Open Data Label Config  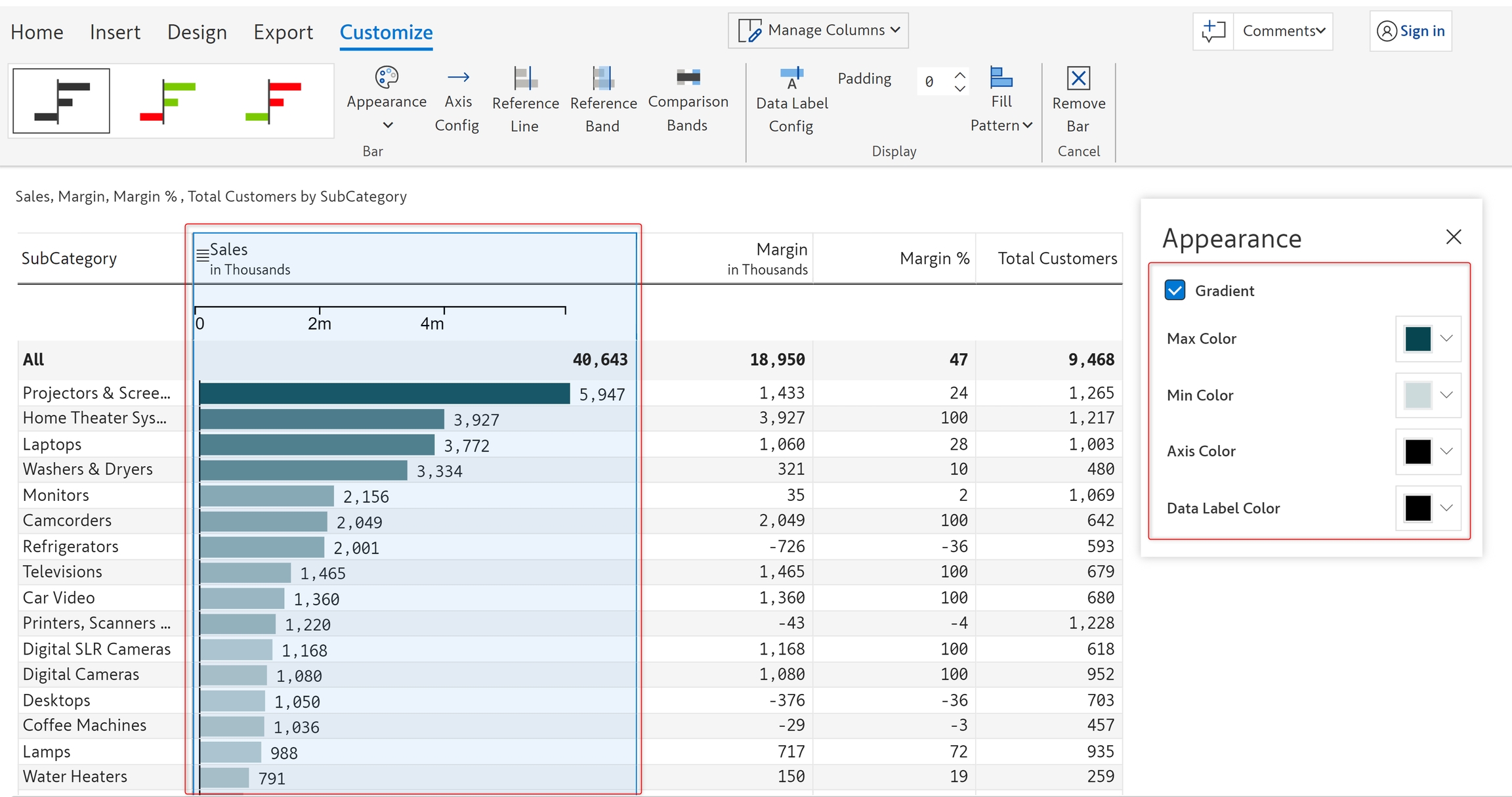[791, 79]
